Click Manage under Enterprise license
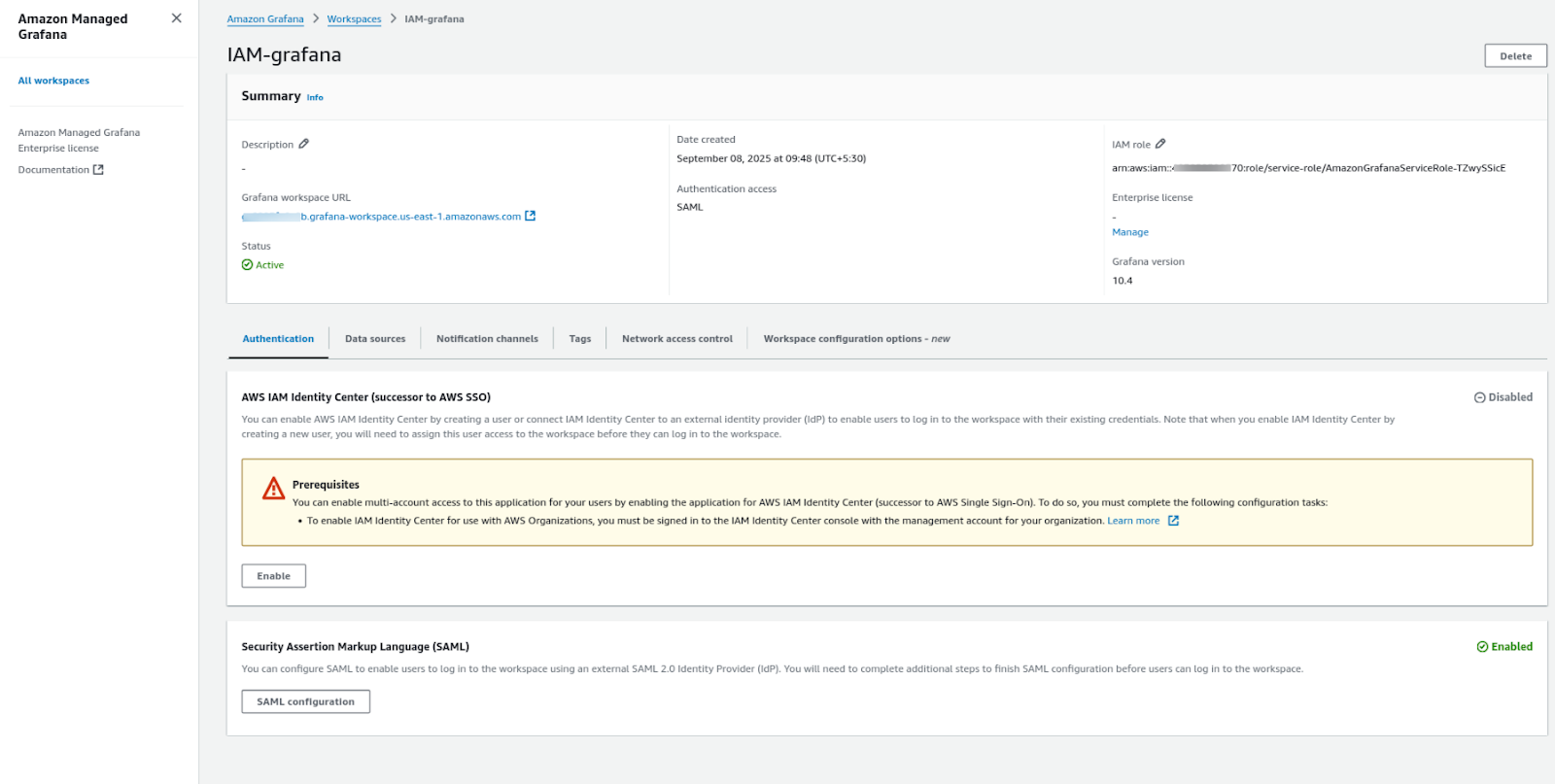The image size is (1555, 784). pyautogui.click(x=1130, y=232)
